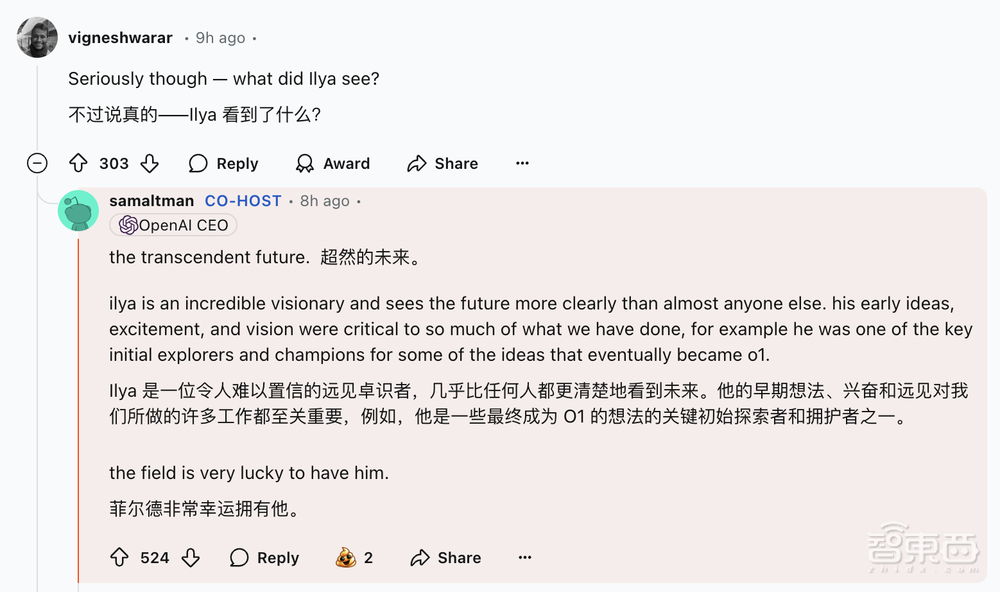The width and height of the screenshot is (1000, 592).
Task: Reply to samaltman's comment
Action: [x=264, y=558]
